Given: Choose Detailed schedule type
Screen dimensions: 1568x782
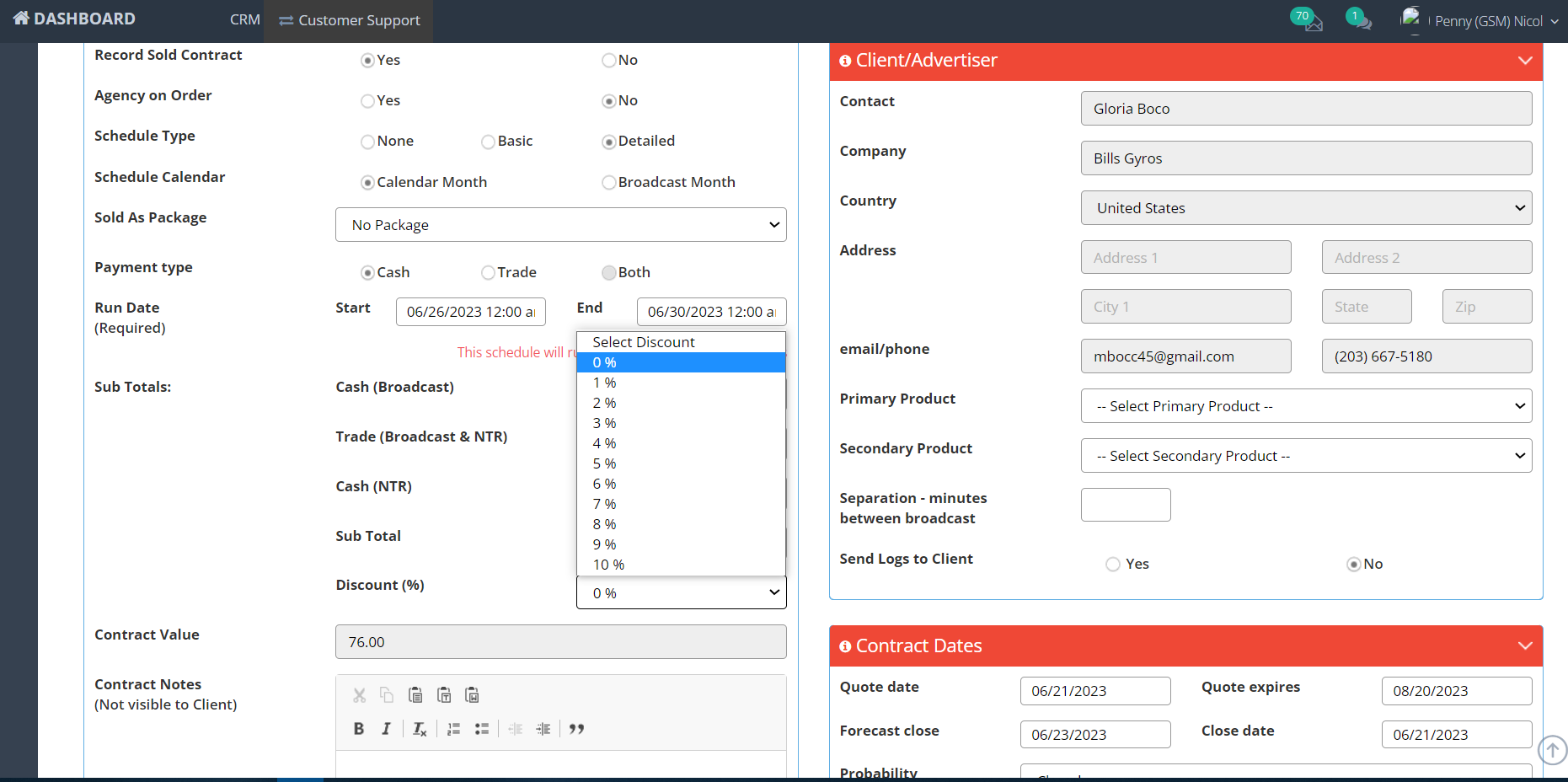Looking at the screenshot, I should 608,142.
